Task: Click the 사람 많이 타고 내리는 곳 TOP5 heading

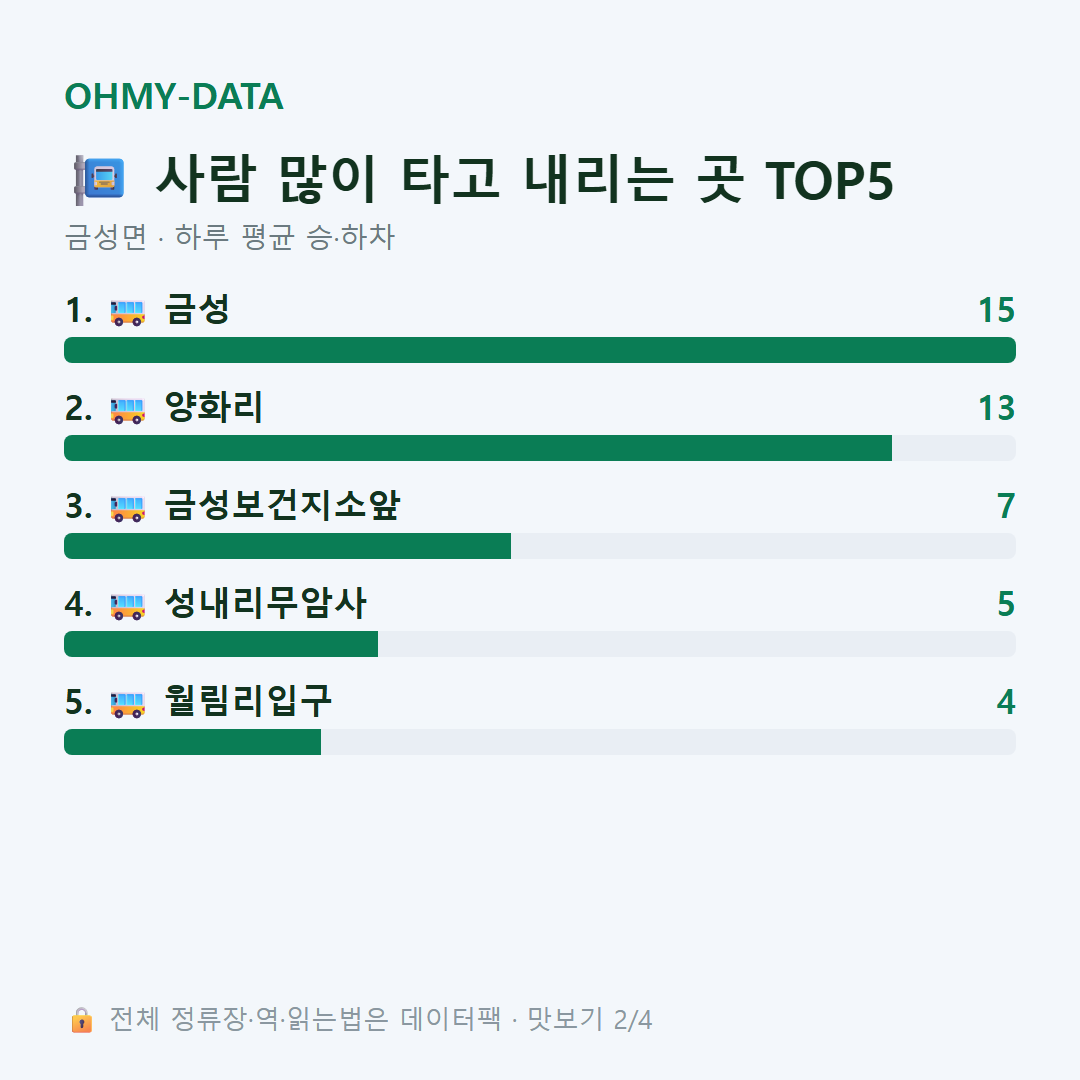Action: point(524,180)
